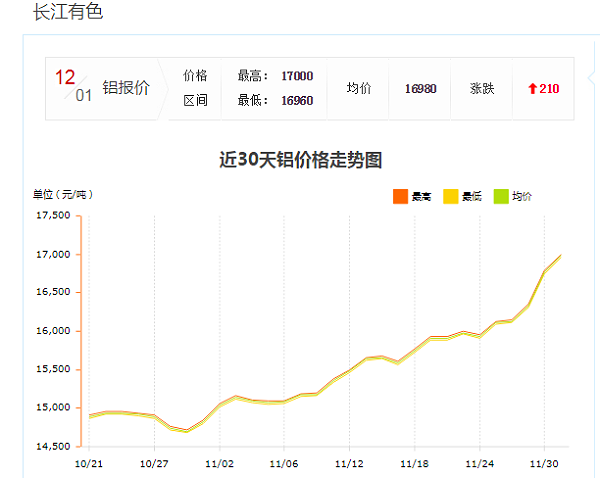Click the 均价 column label in price bar

(359, 88)
